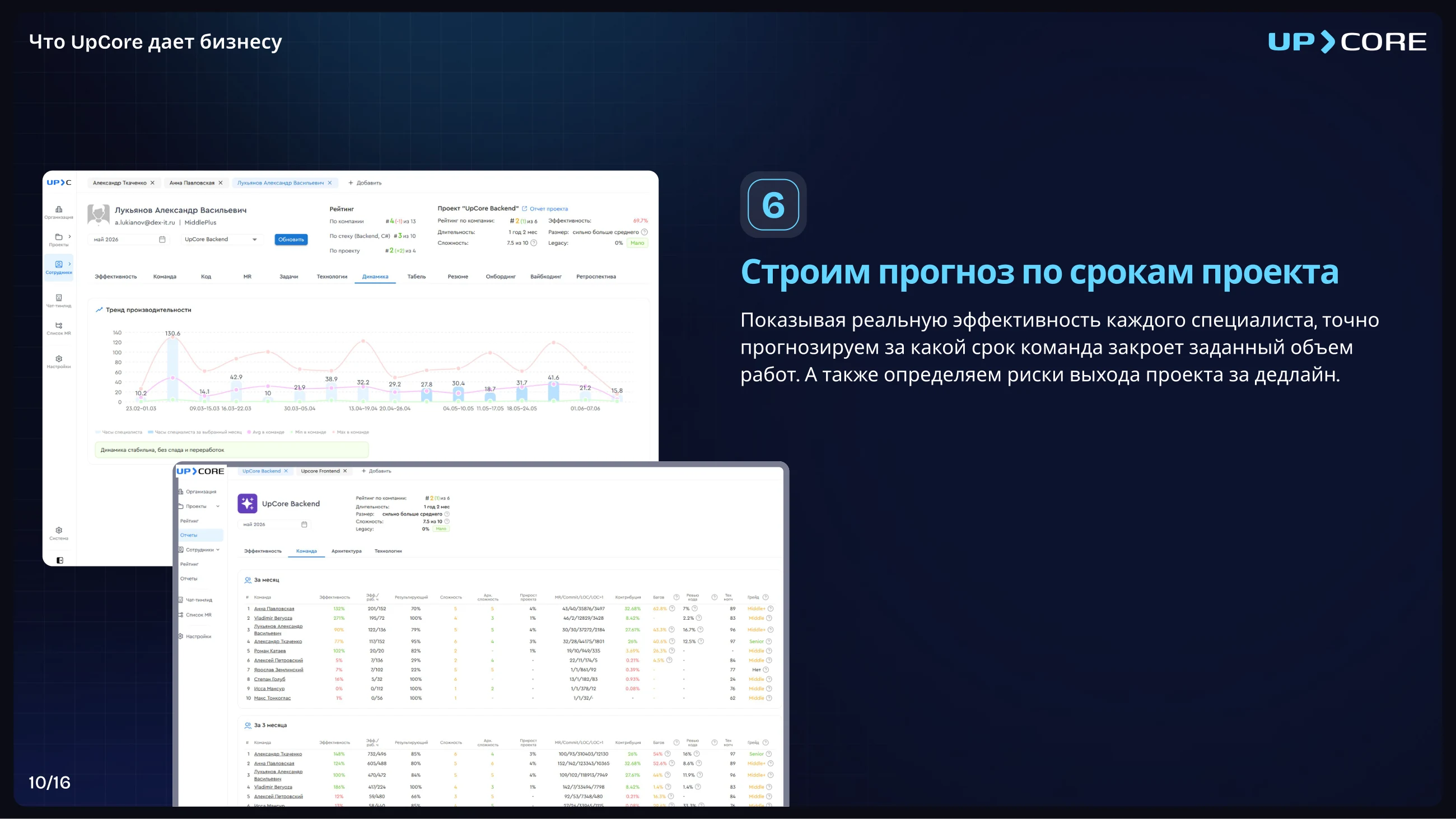Image resolution: width=1456 pixels, height=819 pixels.
Task: Open Роман Катаев link in team table
Action: pos(269,651)
